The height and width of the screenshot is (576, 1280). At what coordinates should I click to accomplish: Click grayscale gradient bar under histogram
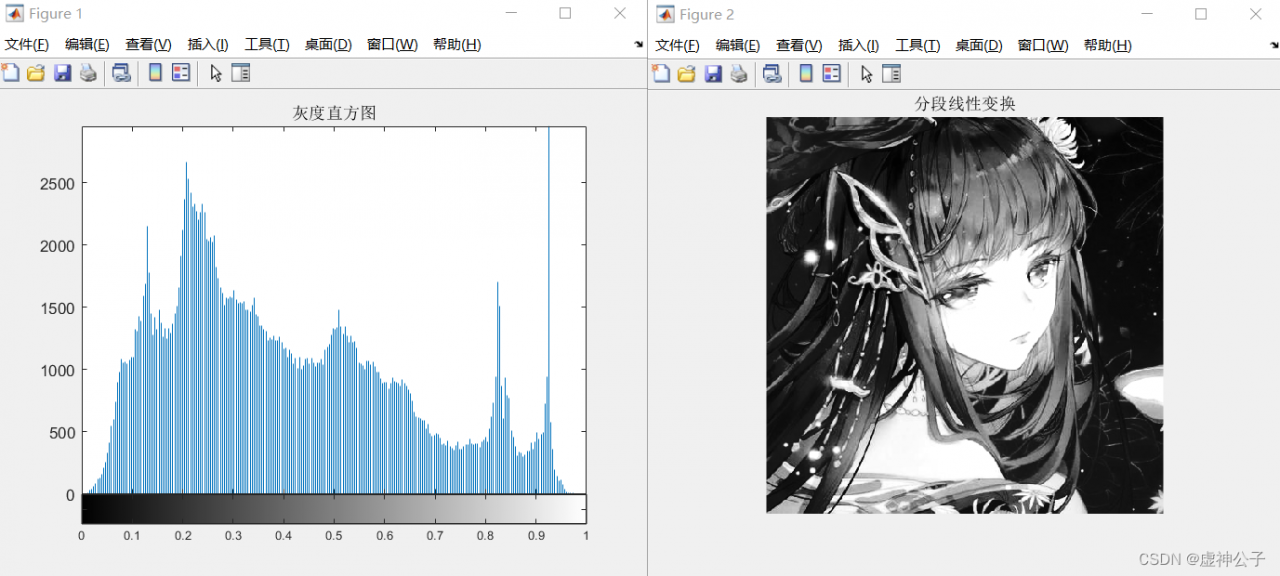click(334, 509)
